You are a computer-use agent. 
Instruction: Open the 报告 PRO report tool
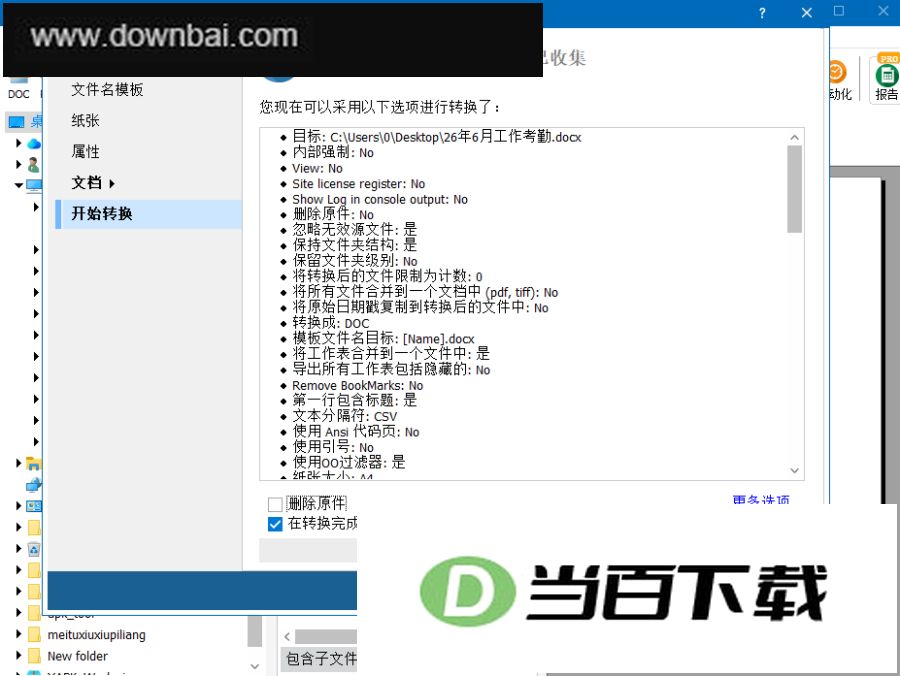887,79
